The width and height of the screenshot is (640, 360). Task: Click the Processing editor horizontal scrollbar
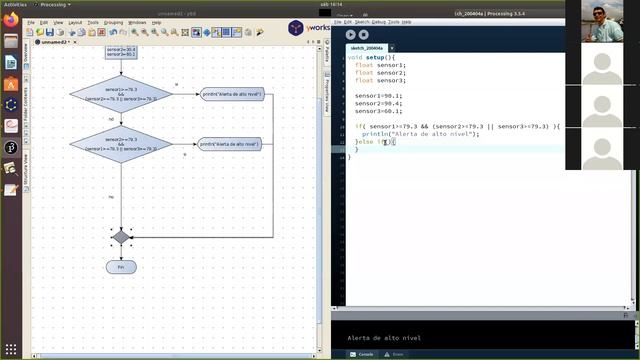(482, 308)
